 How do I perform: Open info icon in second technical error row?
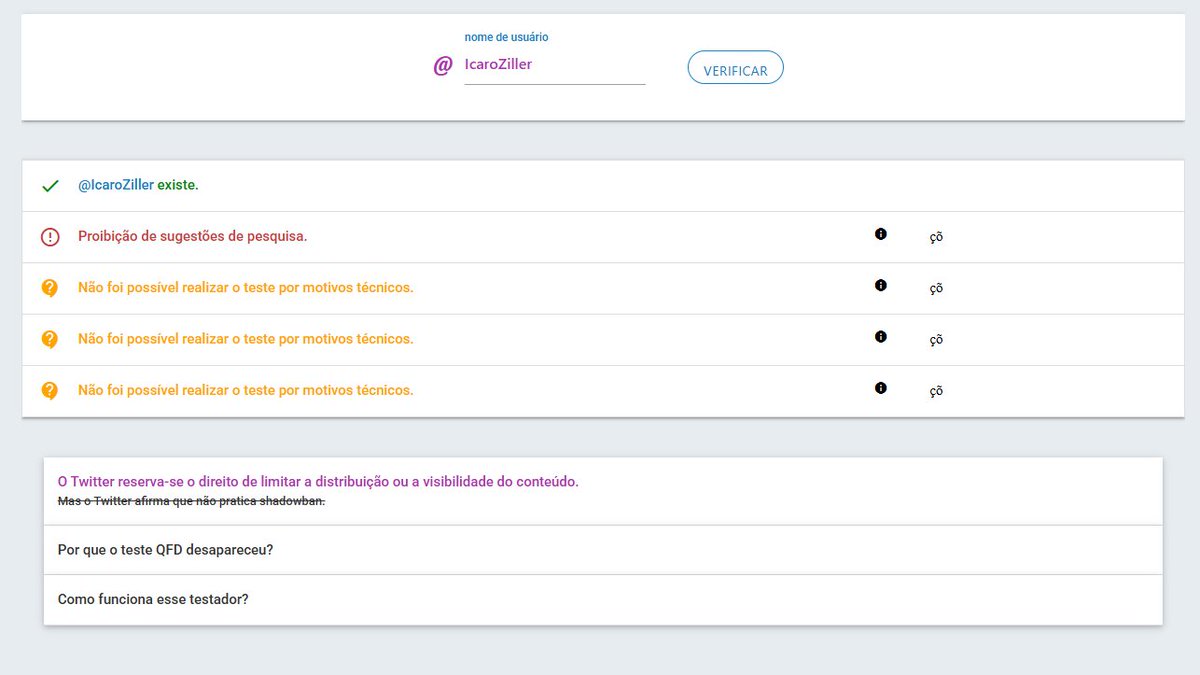[x=881, y=337]
